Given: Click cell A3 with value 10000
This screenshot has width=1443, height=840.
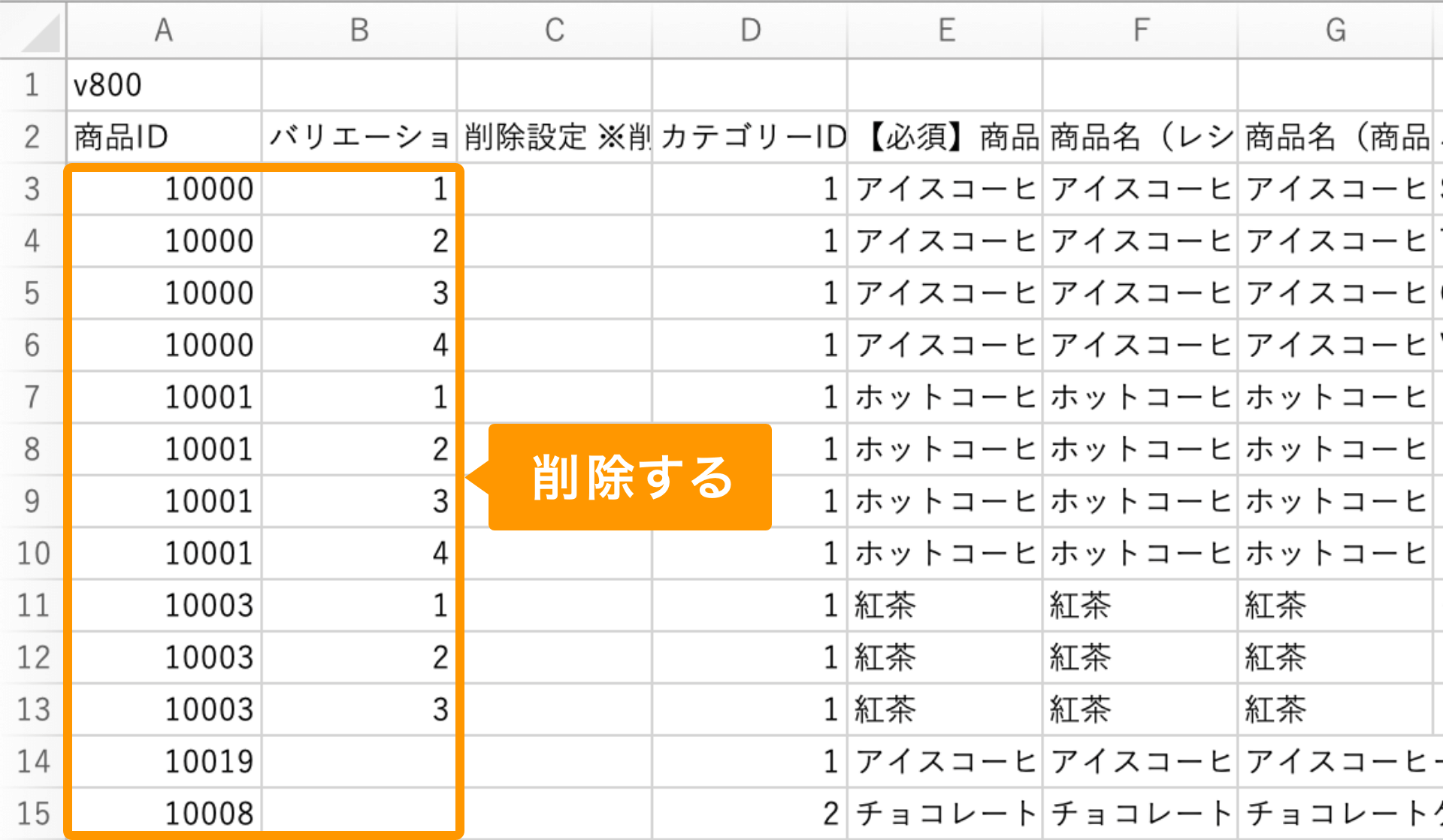Looking at the screenshot, I should coord(164,189).
